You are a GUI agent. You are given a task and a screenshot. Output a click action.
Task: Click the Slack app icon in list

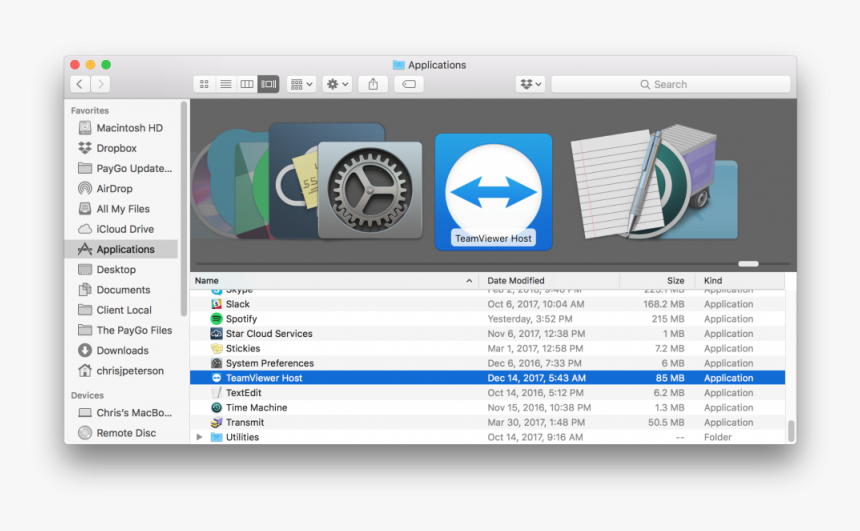(x=217, y=304)
